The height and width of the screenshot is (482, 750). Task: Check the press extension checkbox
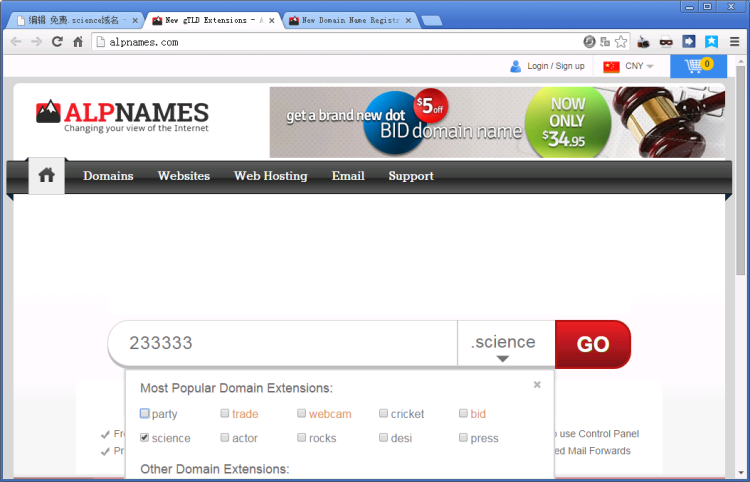coord(463,438)
